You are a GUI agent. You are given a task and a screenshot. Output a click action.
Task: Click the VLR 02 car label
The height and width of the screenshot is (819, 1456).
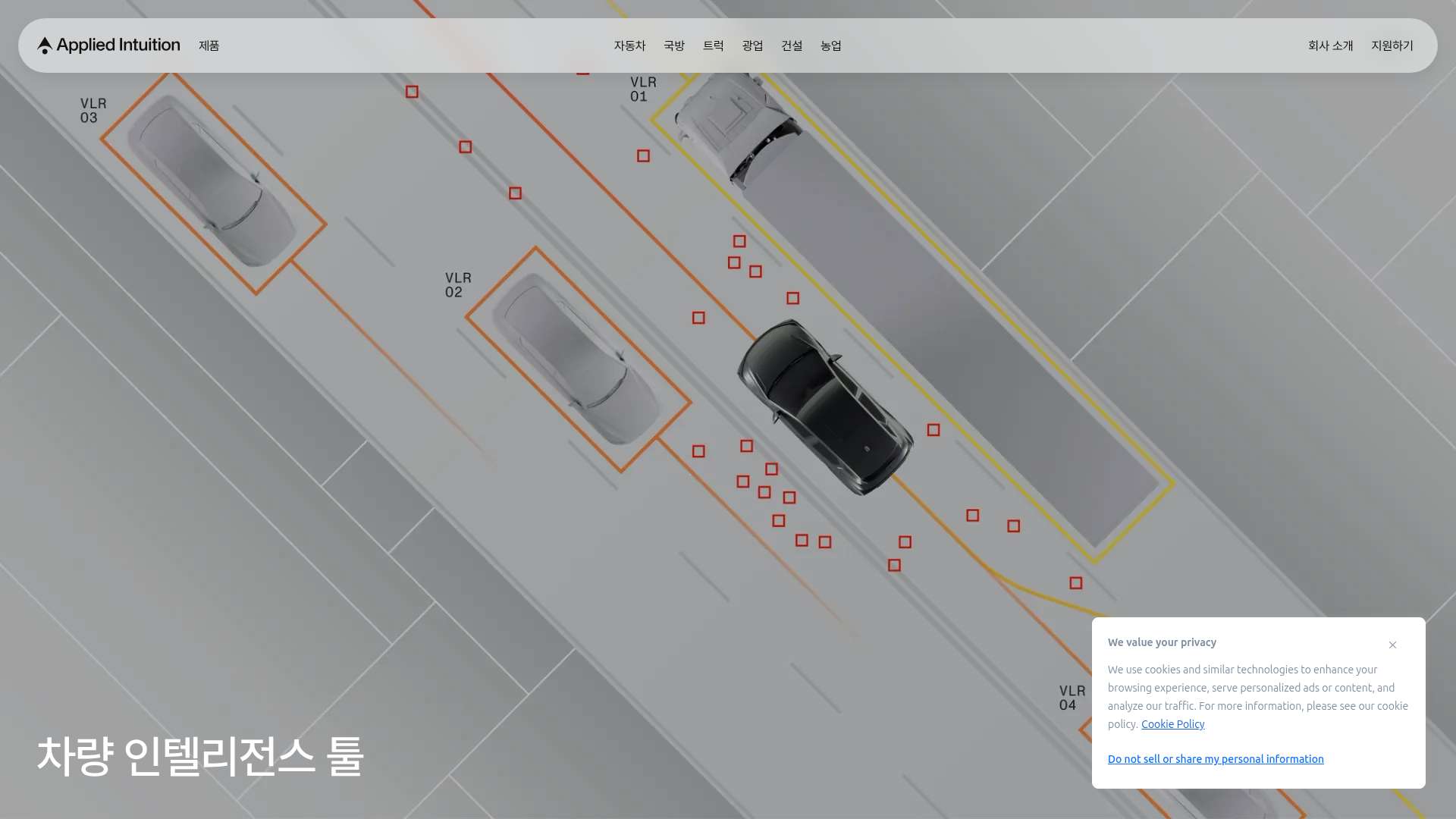(458, 285)
